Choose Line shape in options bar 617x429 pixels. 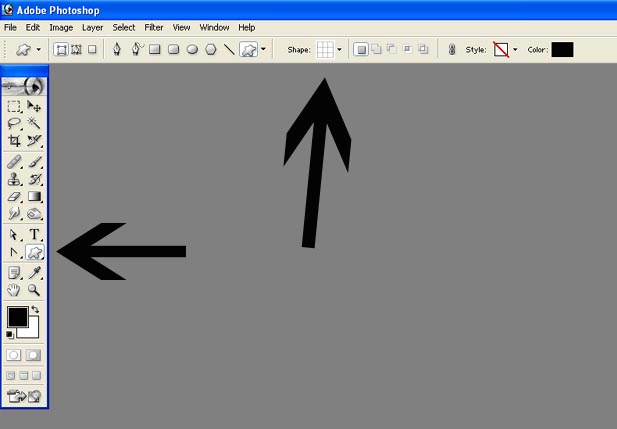(229, 49)
